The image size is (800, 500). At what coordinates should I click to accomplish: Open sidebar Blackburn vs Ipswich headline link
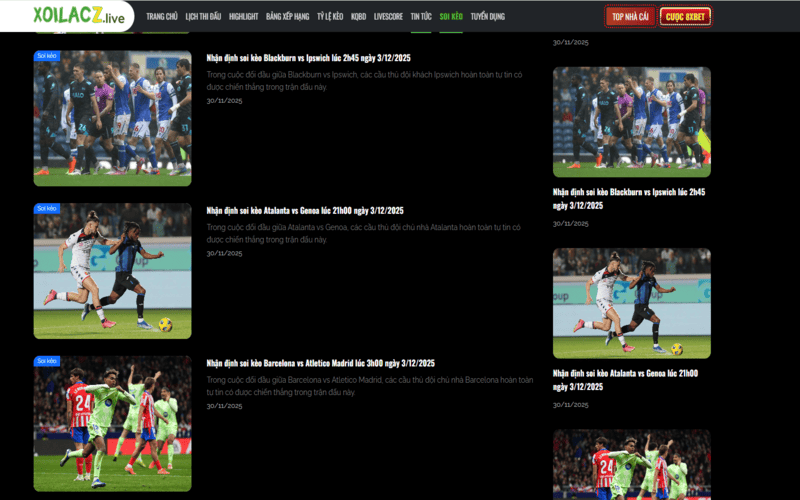[x=629, y=198]
